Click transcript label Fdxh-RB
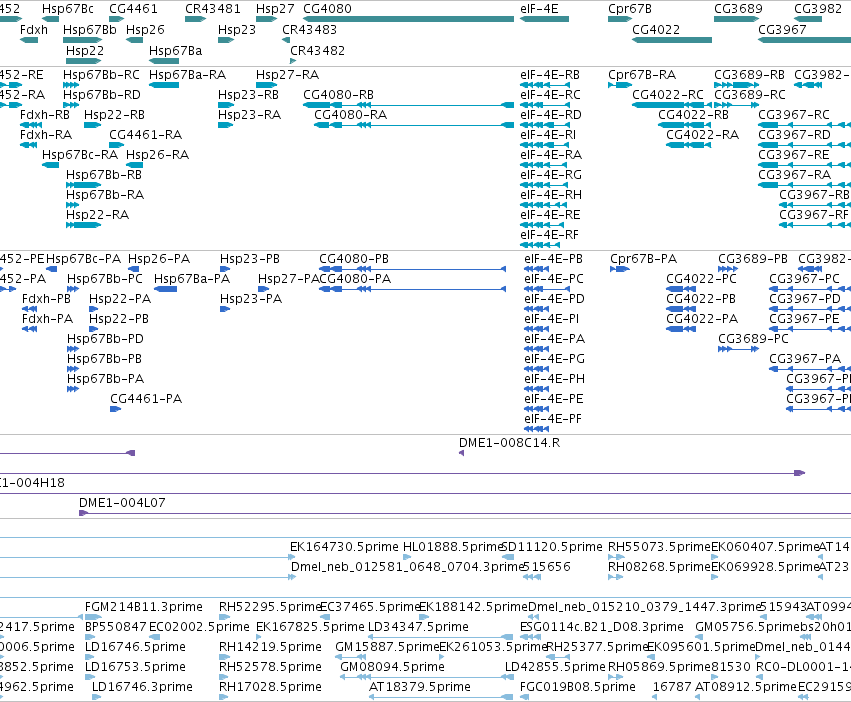The width and height of the screenshot is (851, 702). click(x=45, y=115)
